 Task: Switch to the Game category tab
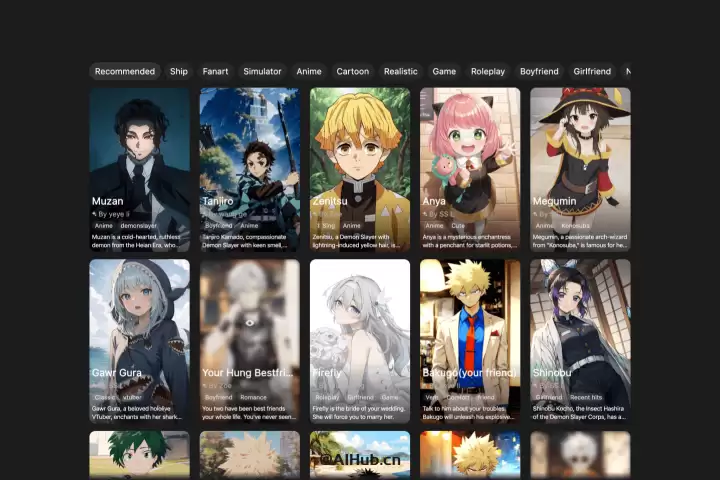point(444,71)
